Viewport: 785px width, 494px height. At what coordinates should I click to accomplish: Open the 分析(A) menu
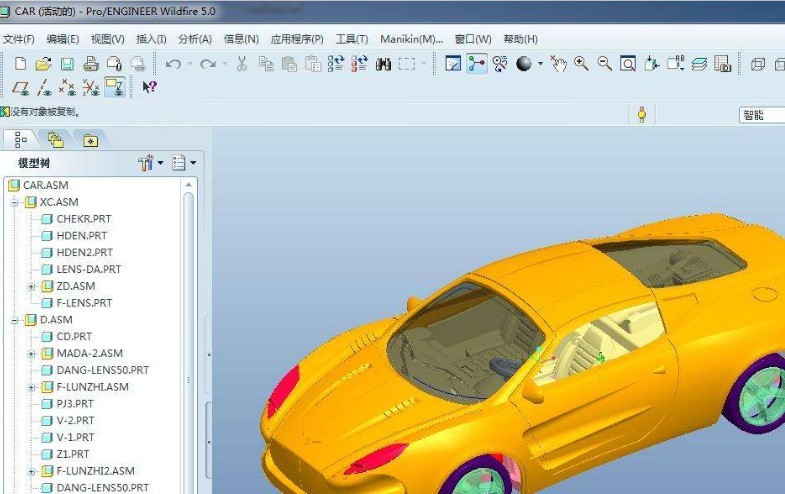194,39
